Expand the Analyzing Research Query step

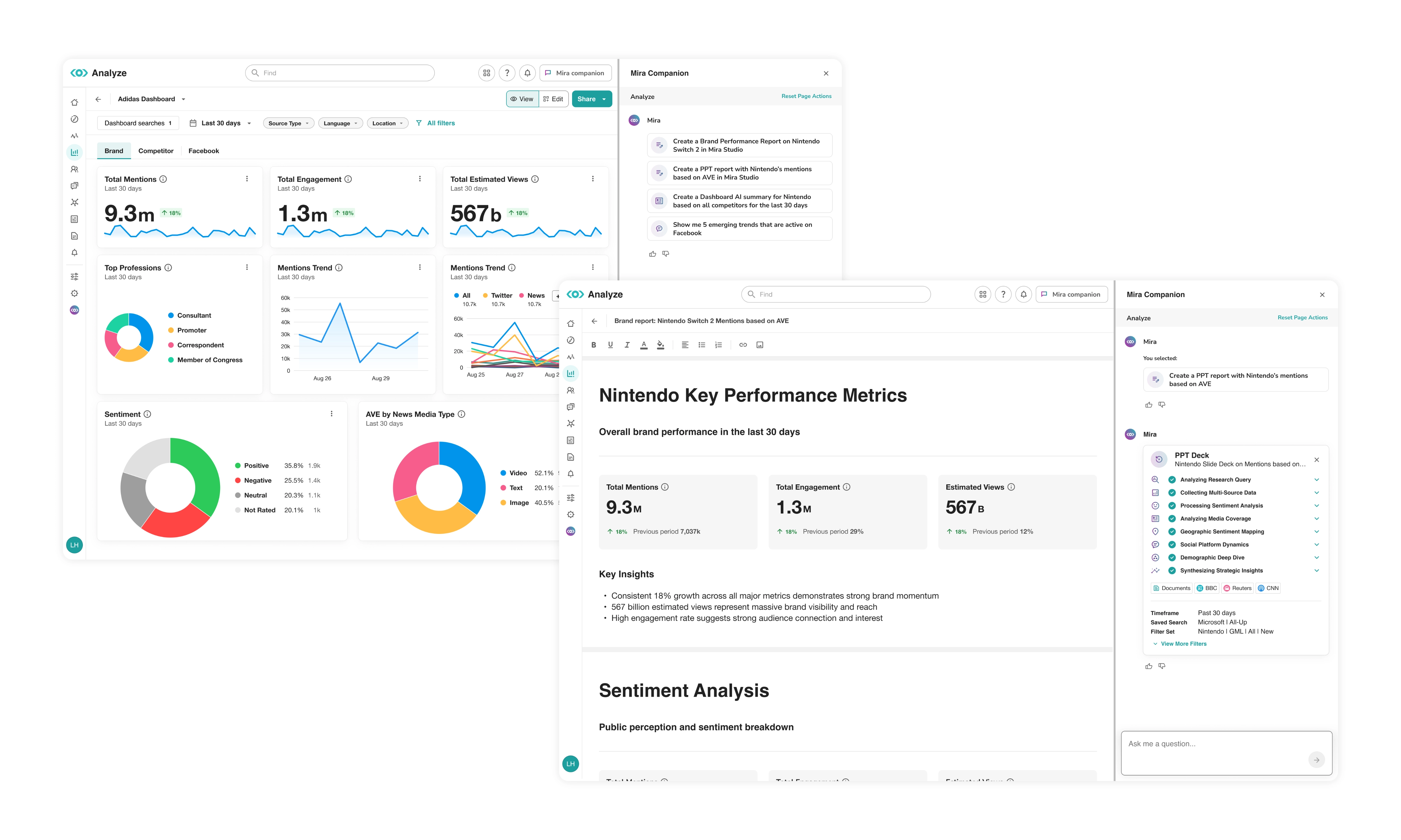point(1316,479)
